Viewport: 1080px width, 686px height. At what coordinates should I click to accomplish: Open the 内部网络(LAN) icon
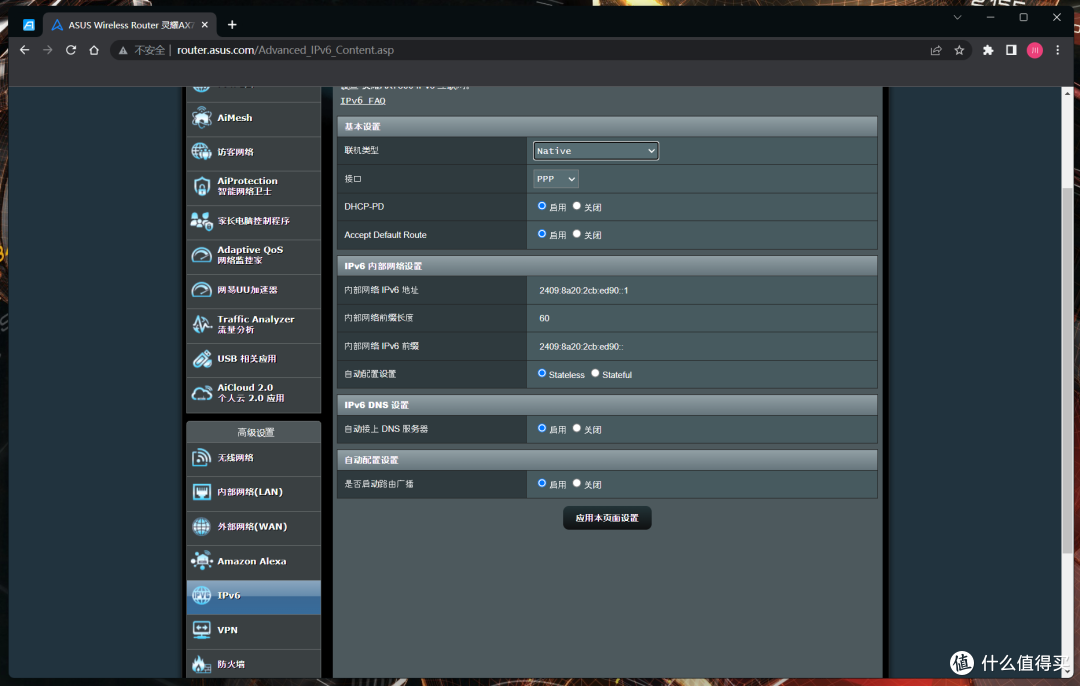(x=201, y=492)
